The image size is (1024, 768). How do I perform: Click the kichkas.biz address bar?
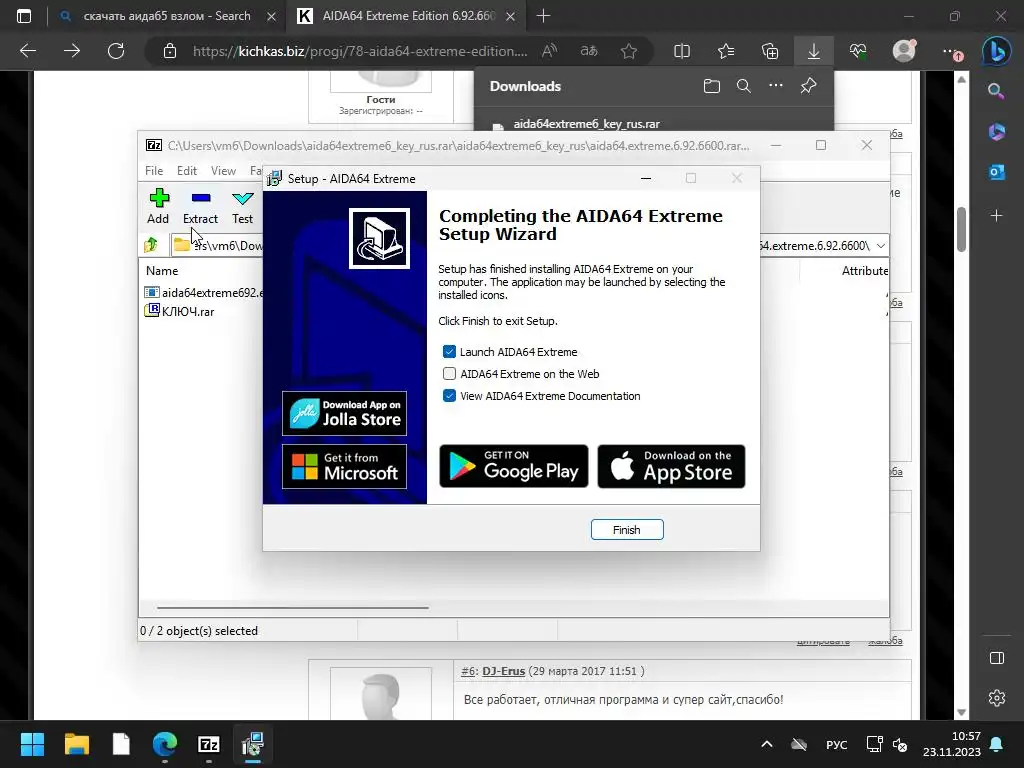pos(360,51)
